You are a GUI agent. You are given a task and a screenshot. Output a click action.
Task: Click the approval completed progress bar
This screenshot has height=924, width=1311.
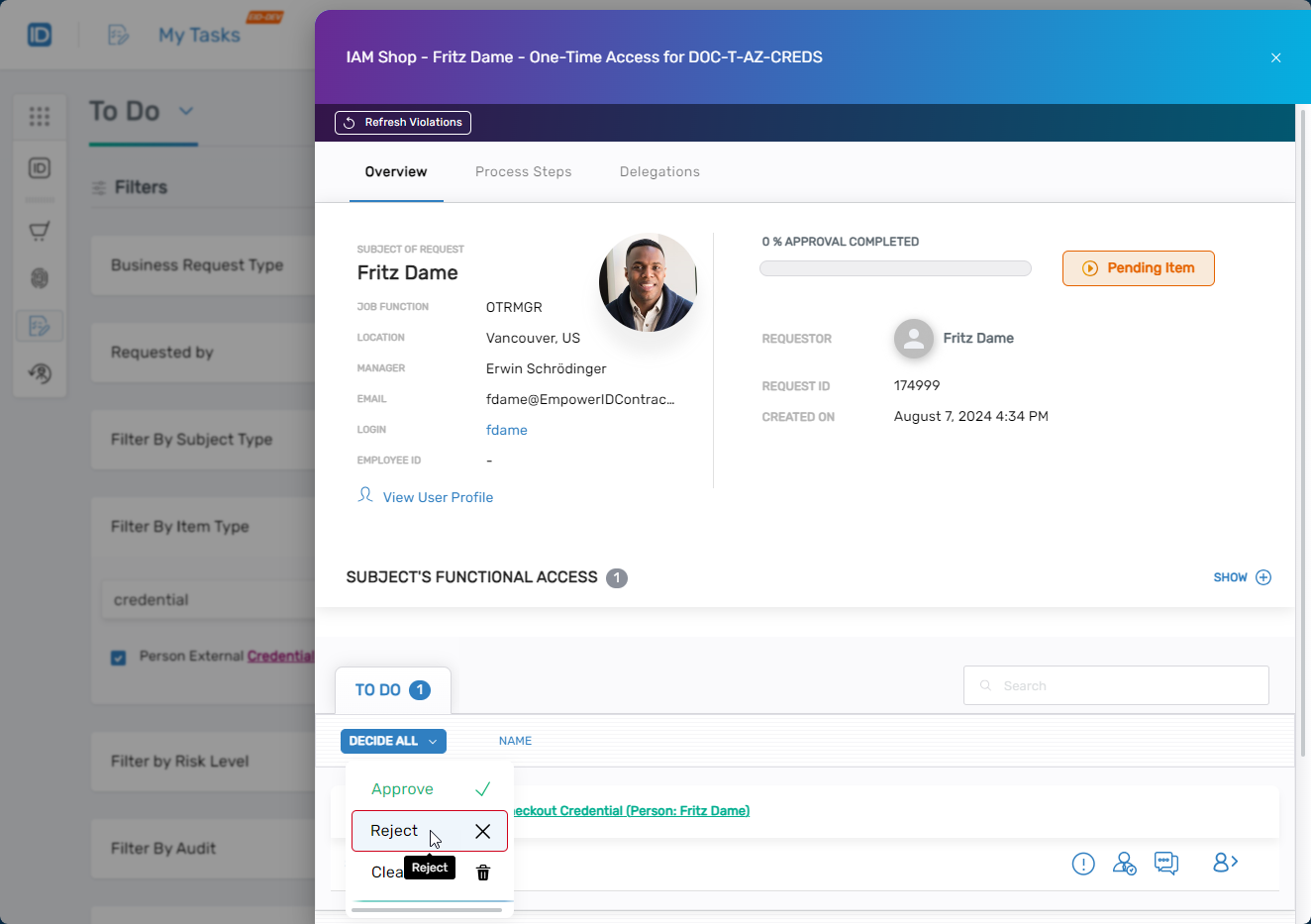(x=895, y=268)
